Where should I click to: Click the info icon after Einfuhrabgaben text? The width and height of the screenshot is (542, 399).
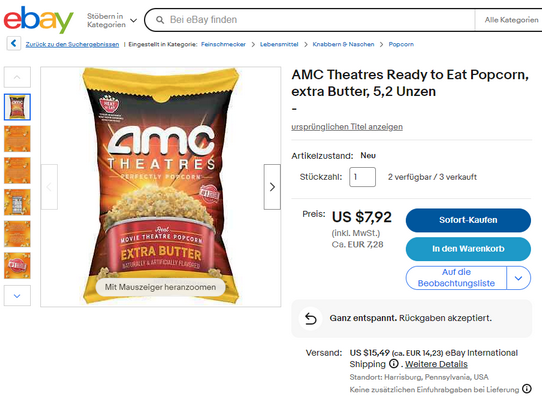(x=526, y=389)
